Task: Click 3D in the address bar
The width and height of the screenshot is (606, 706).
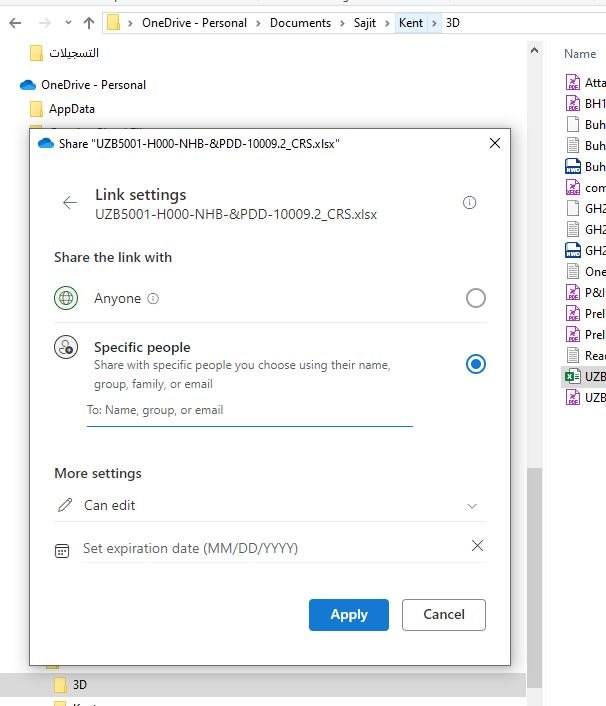Action: pos(452,23)
